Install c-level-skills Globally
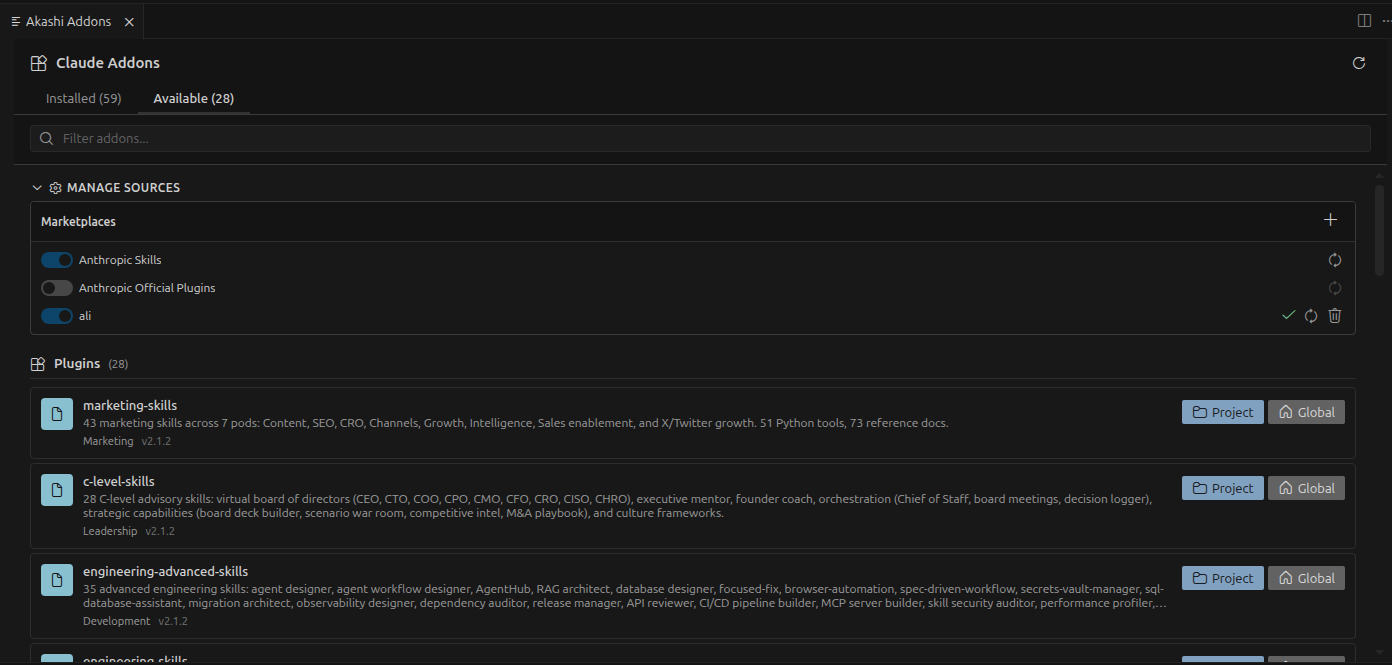Image resolution: width=1392 pixels, height=665 pixels. coord(1307,488)
